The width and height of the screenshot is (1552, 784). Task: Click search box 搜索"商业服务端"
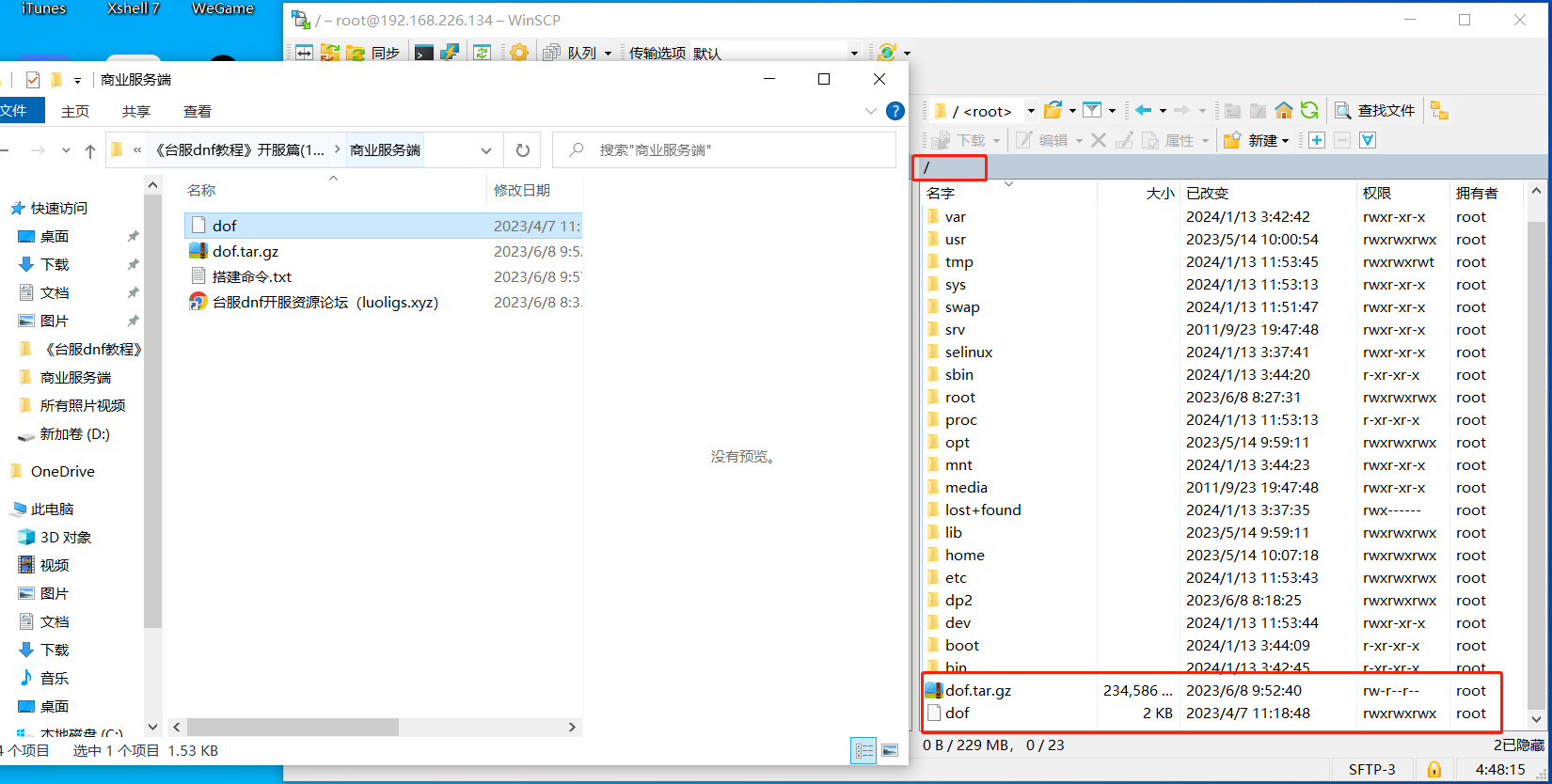(x=724, y=150)
